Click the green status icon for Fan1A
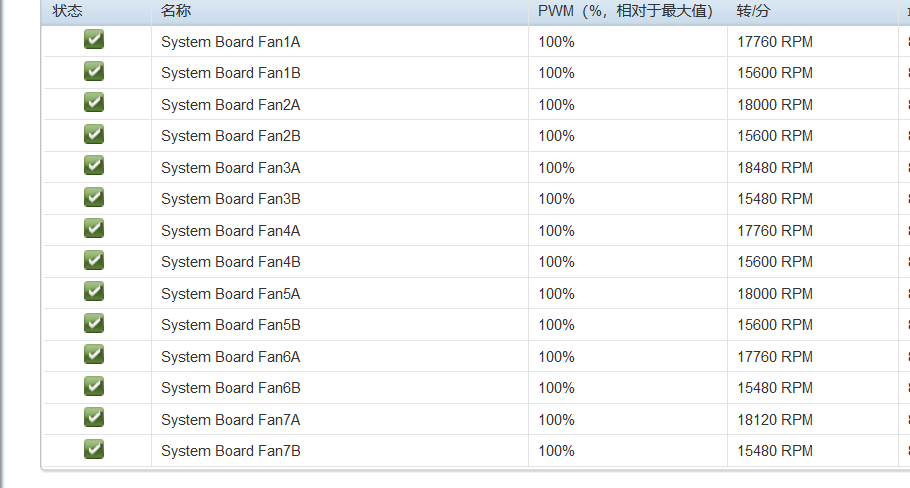The height and width of the screenshot is (488, 910). 94,39
